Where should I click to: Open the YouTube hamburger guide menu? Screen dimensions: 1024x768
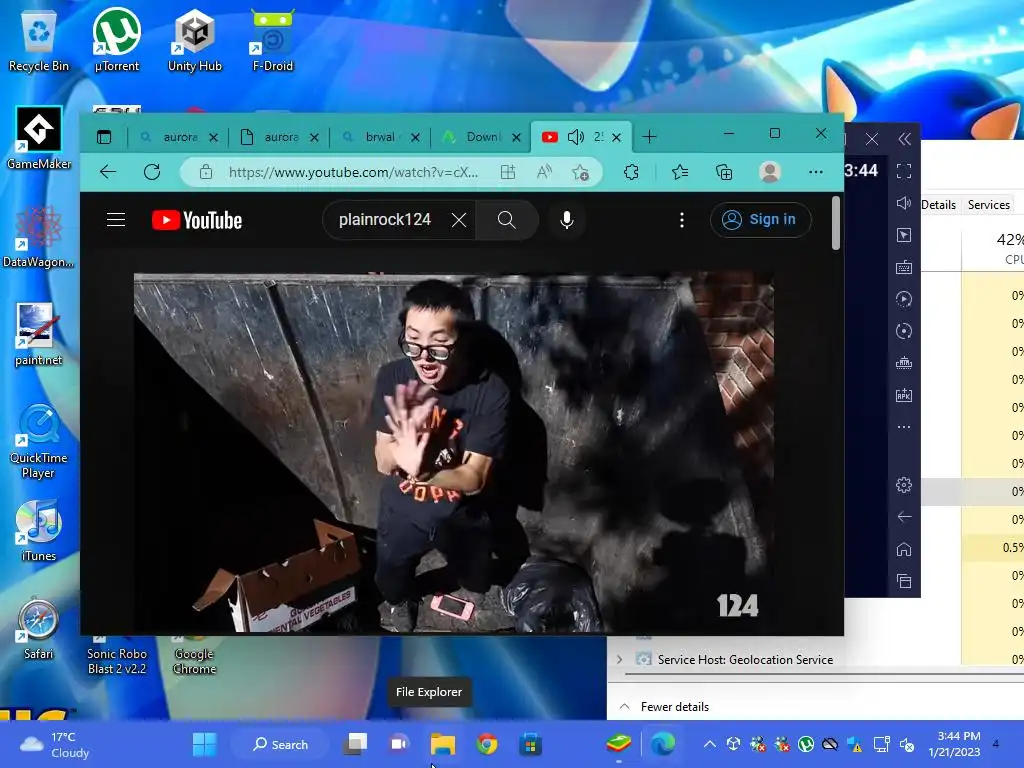pyautogui.click(x=116, y=220)
